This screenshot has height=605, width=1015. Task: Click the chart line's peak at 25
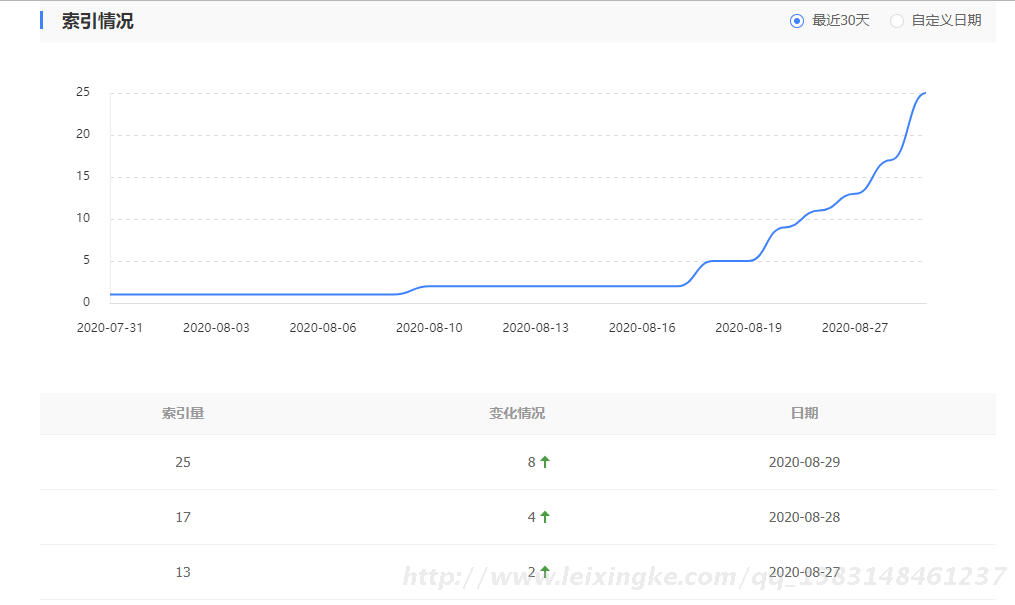(x=924, y=93)
